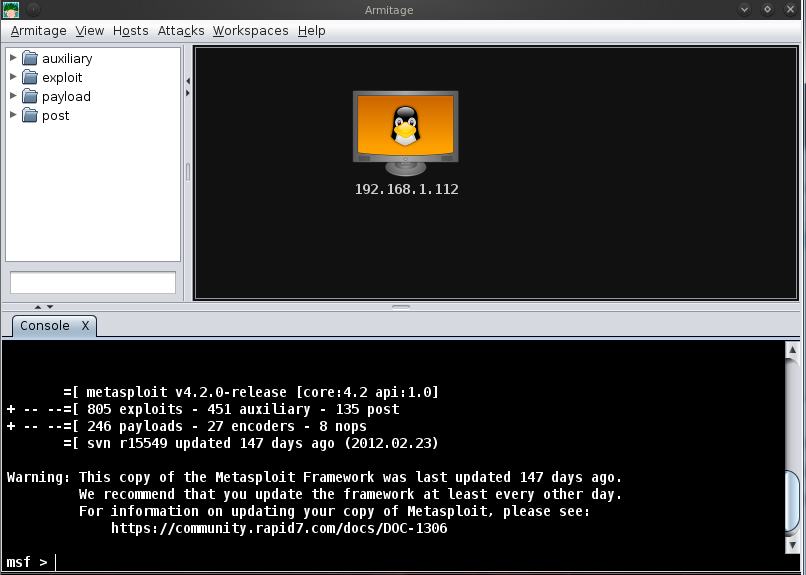Open the Armitage menu
Image resolution: width=806 pixels, height=575 pixels.
coord(39,31)
